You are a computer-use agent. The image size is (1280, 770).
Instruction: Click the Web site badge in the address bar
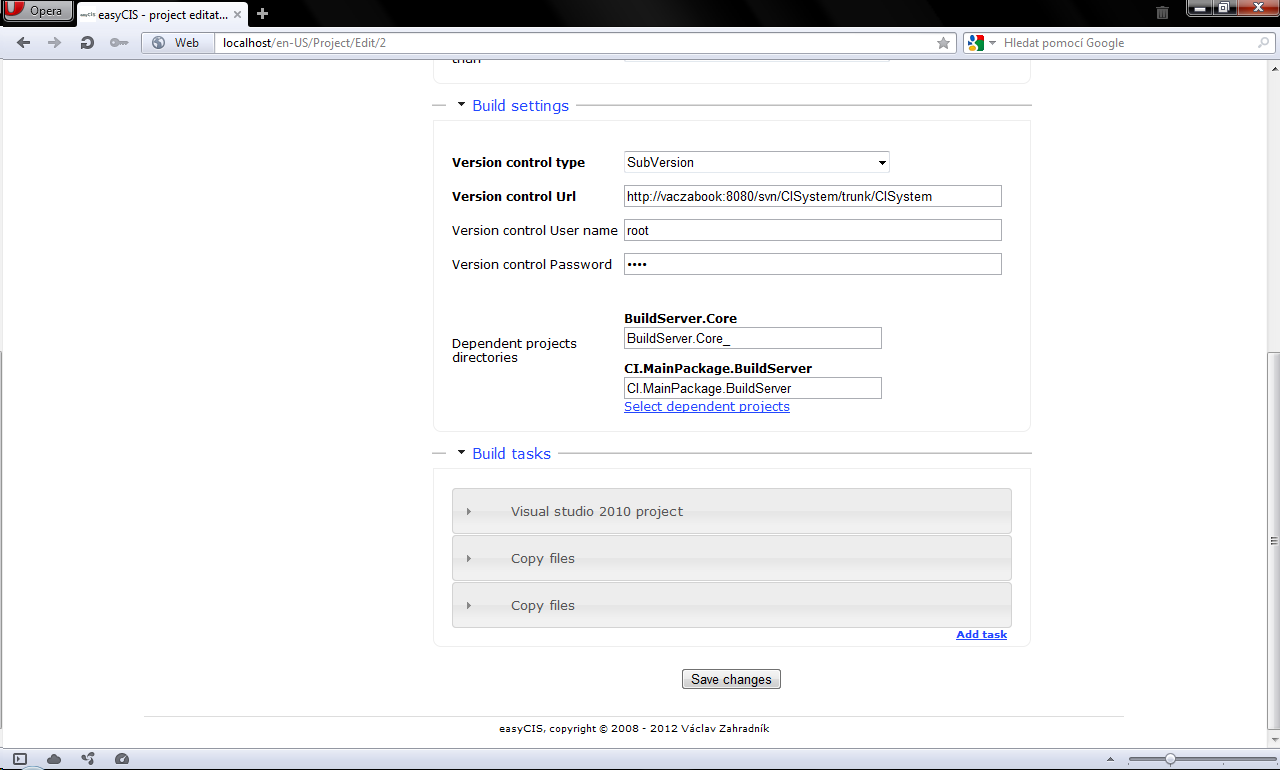[x=176, y=43]
